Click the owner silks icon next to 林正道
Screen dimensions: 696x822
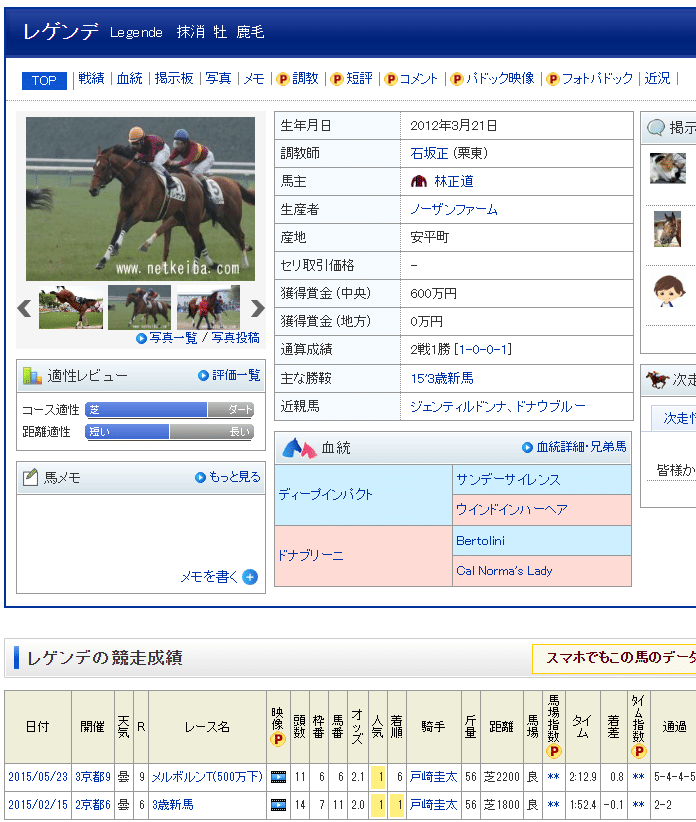pos(419,181)
